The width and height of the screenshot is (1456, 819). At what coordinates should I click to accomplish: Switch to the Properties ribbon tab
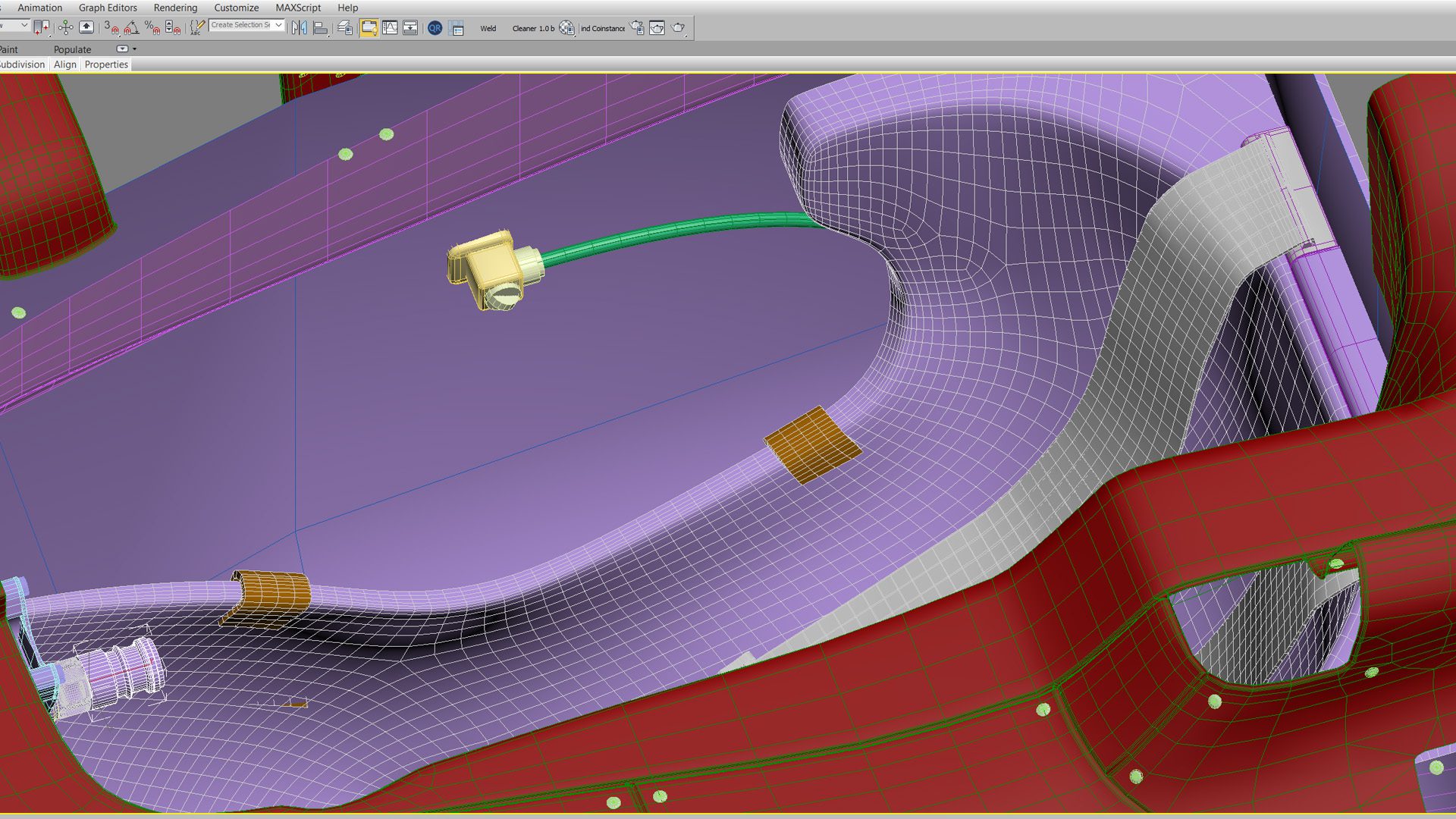[x=106, y=64]
